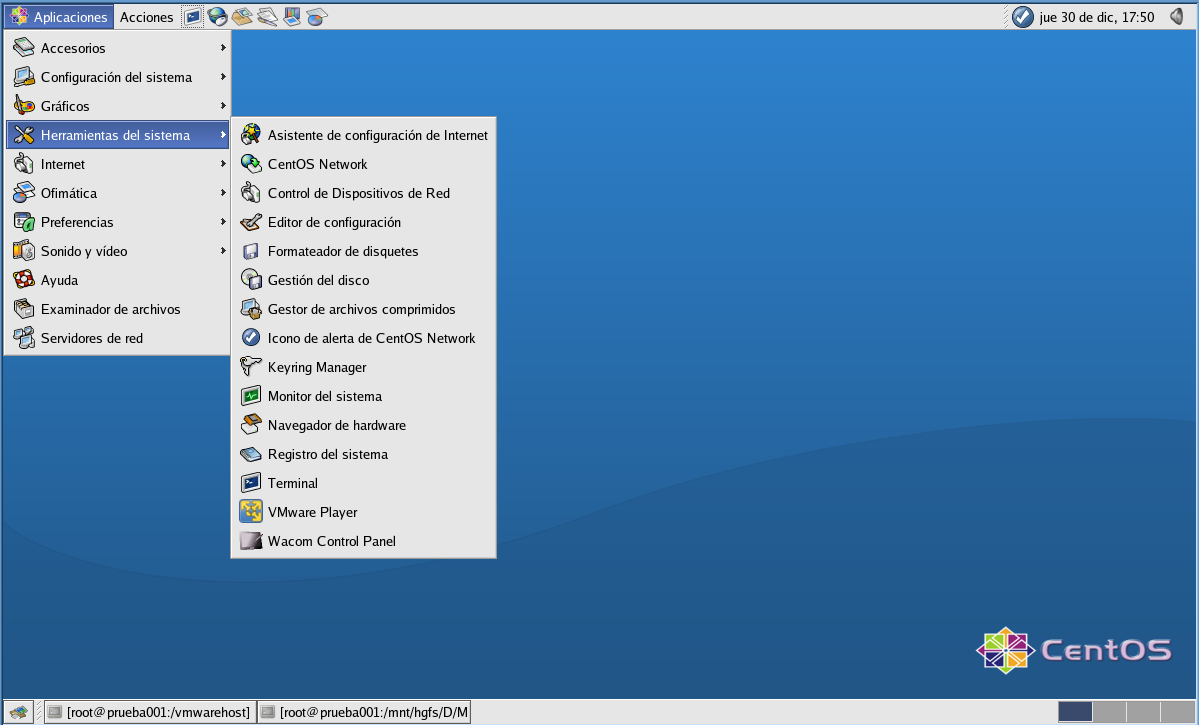
Task: Open Keyring Manager
Action: click(364, 367)
